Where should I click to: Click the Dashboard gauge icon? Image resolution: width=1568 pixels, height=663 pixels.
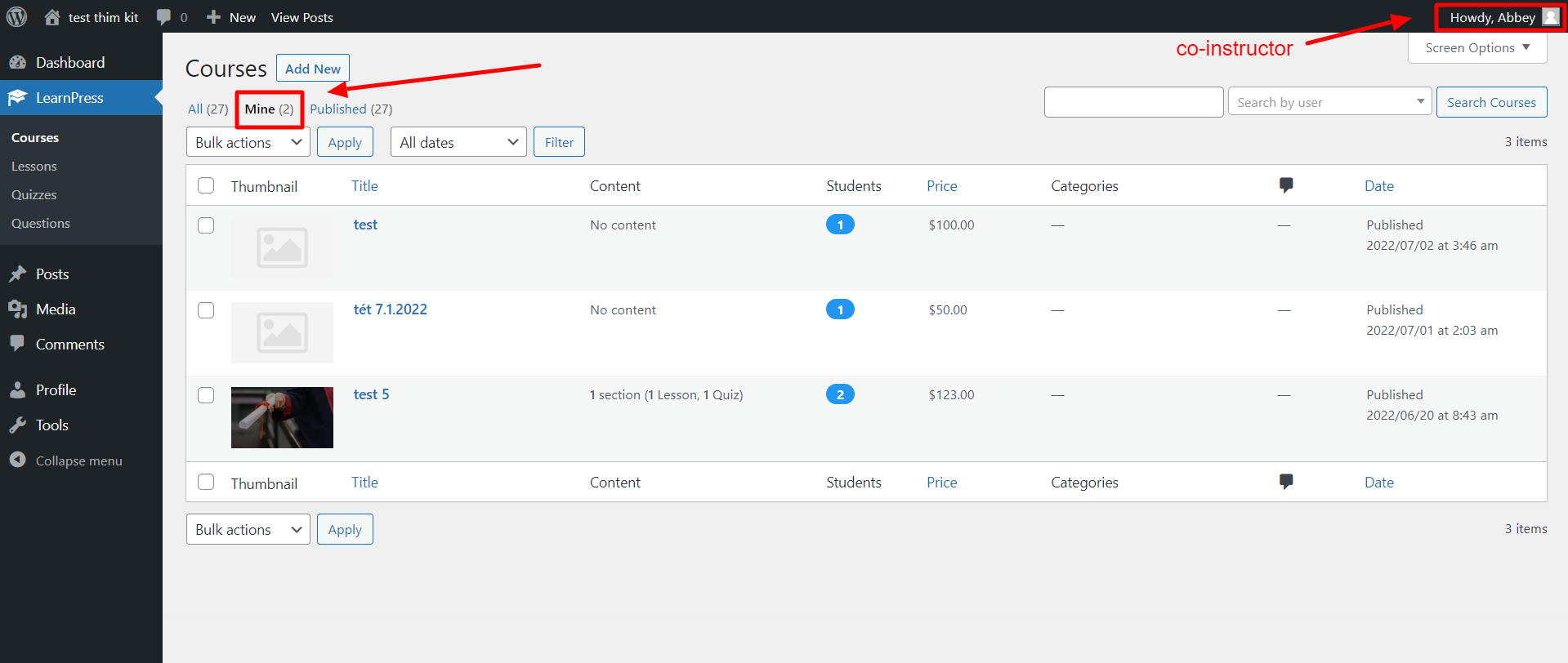click(17, 63)
